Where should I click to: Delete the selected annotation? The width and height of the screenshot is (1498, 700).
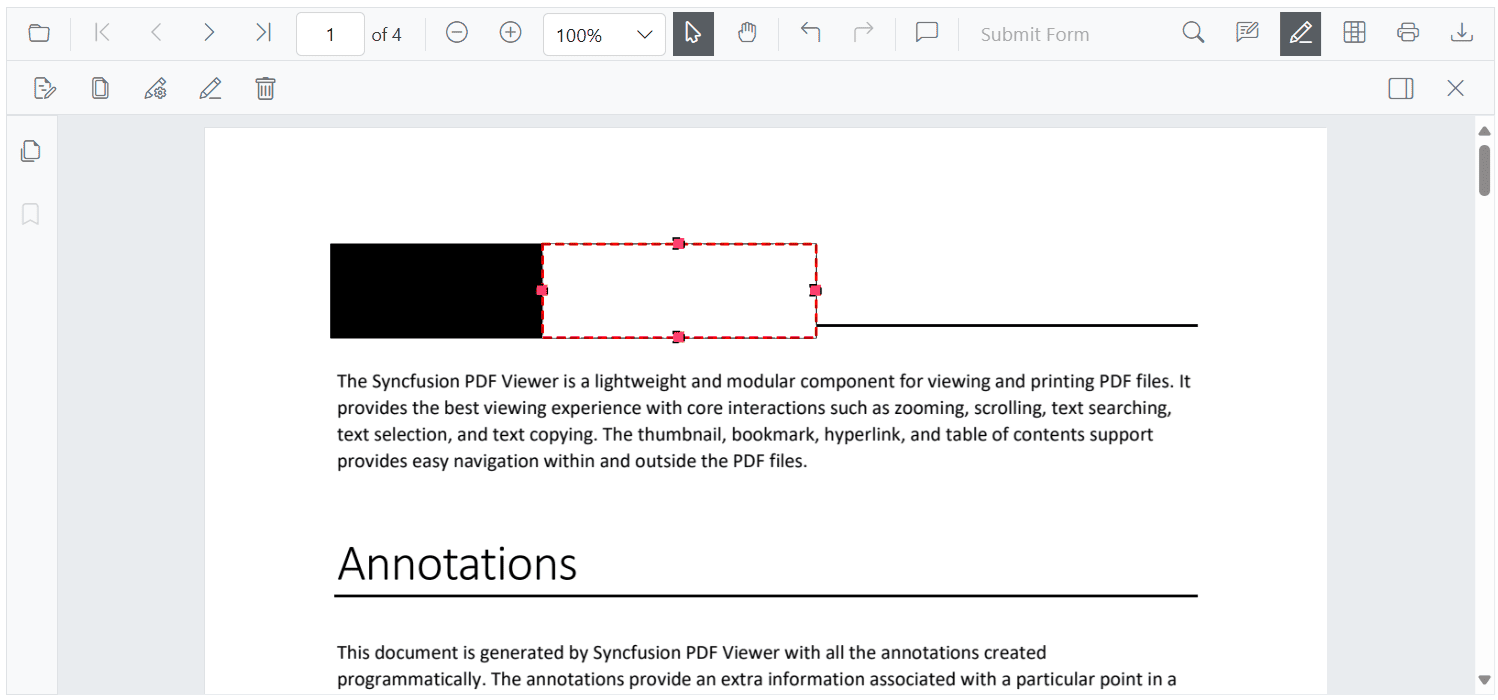click(265, 88)
